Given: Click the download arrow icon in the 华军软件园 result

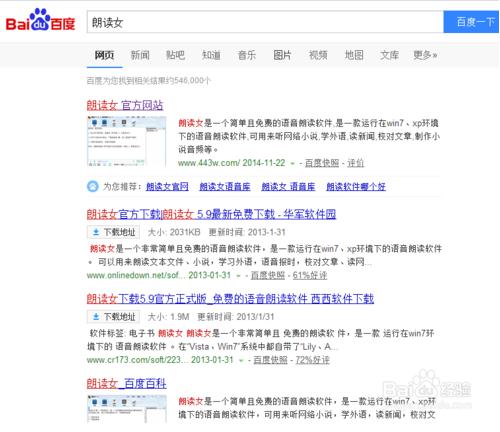Looking at the screenshot, I should point(96,232).
